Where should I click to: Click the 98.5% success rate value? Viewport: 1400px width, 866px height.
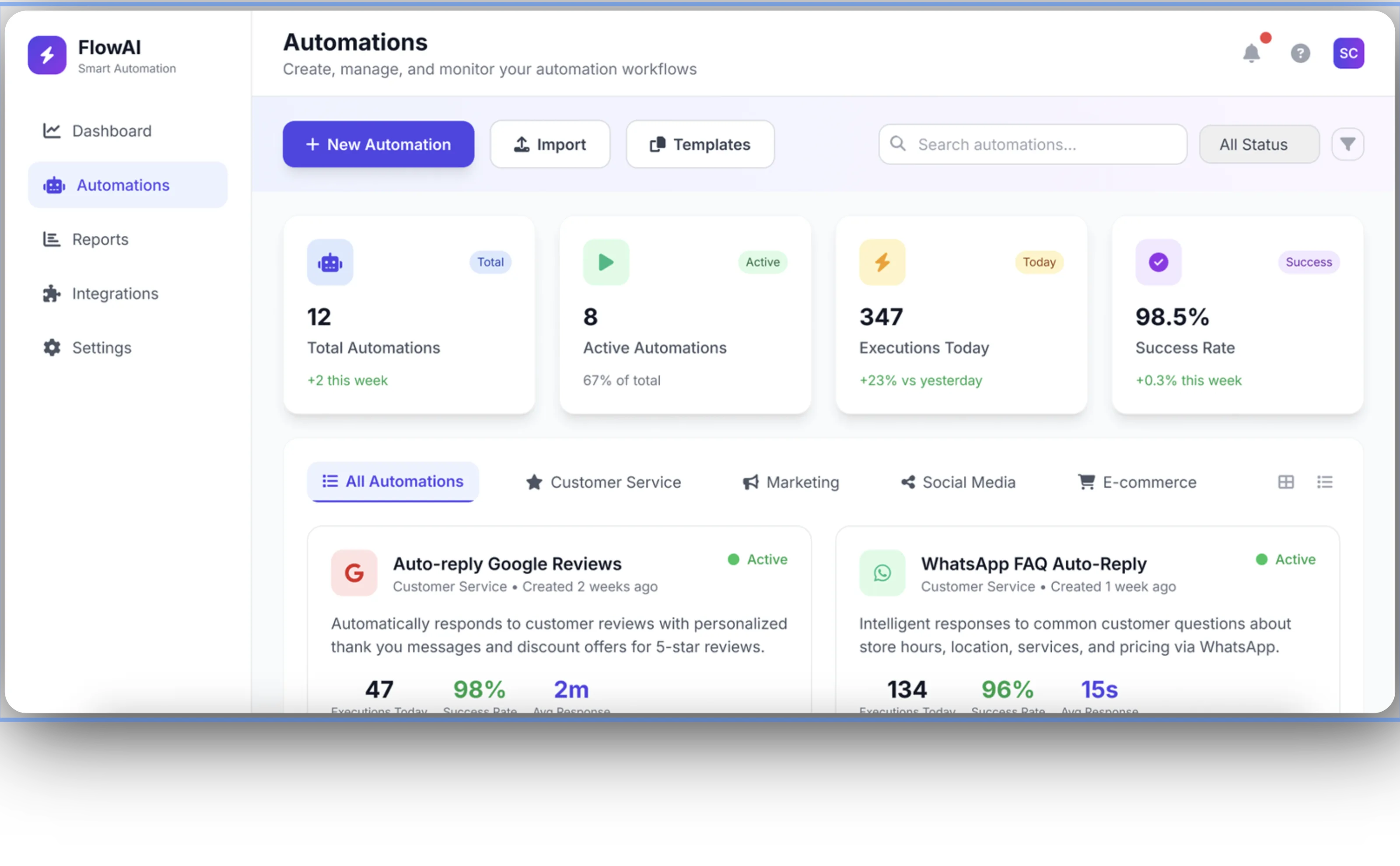(x=1172, y=317)
